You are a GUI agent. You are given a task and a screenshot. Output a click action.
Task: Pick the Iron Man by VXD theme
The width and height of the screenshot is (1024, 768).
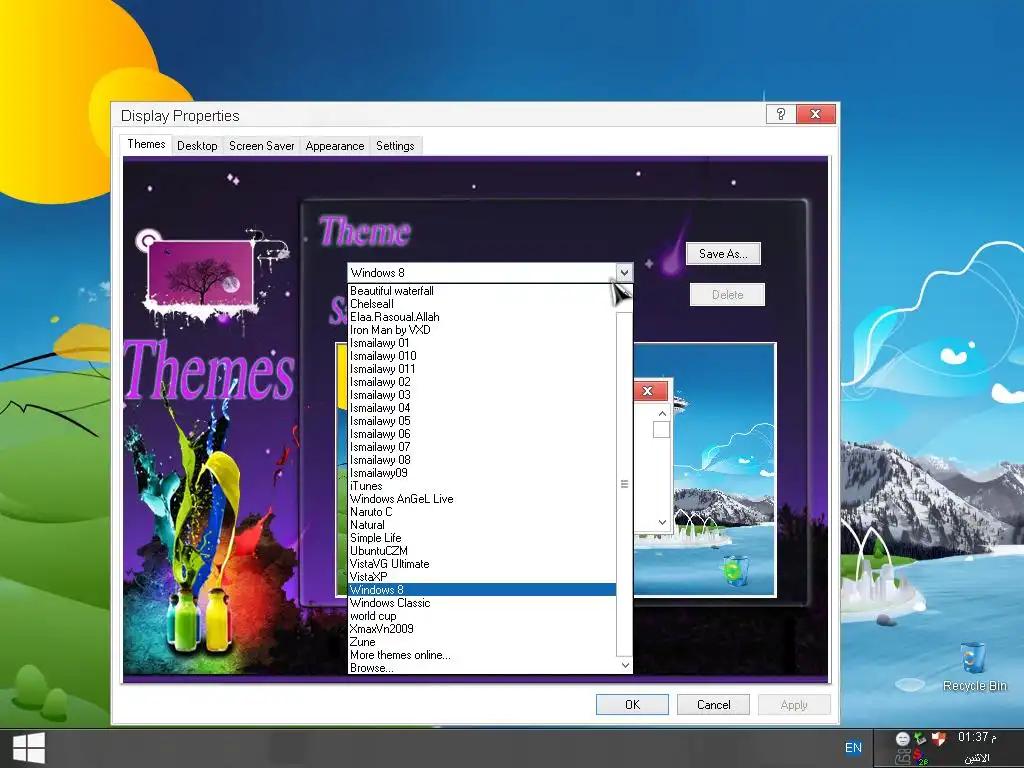click(x=483, y=330)
